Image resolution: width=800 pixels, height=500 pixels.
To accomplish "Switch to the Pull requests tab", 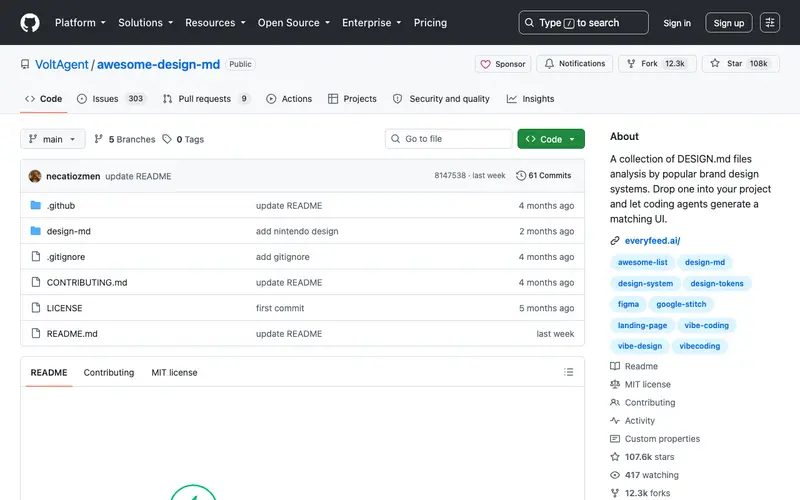I will point(207,99).
